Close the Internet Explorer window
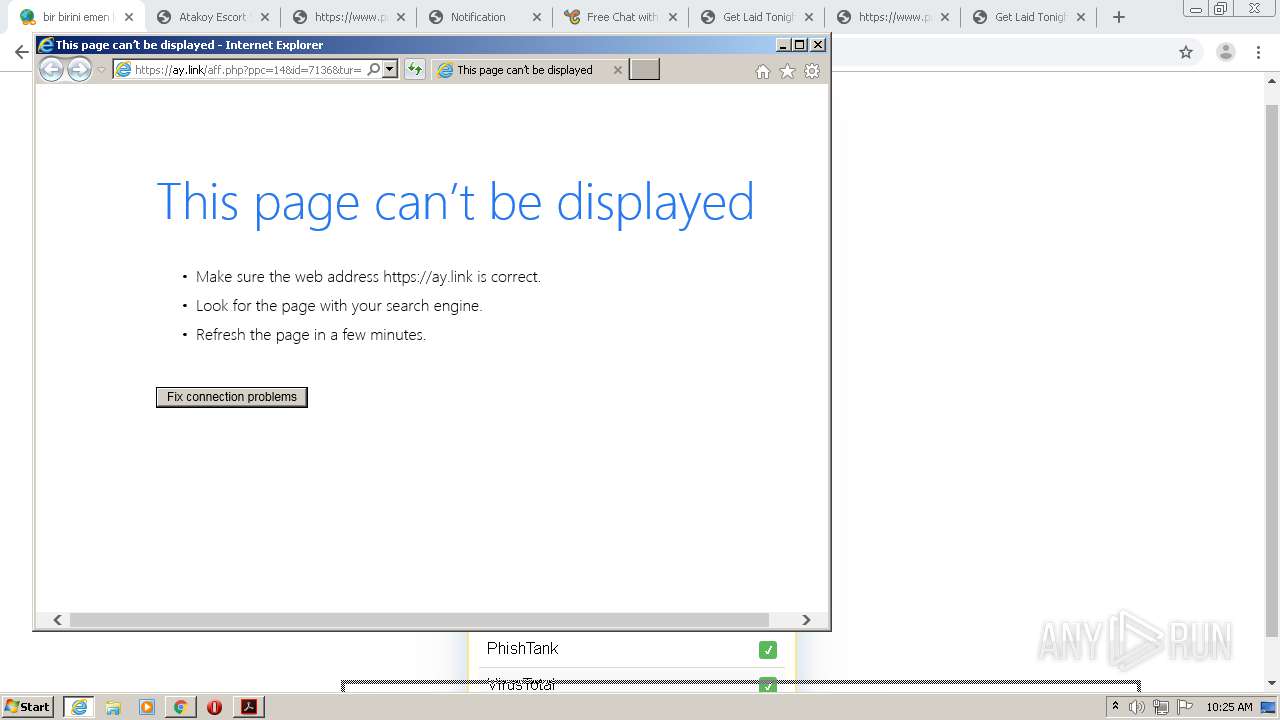 click(x=818, y=45)
